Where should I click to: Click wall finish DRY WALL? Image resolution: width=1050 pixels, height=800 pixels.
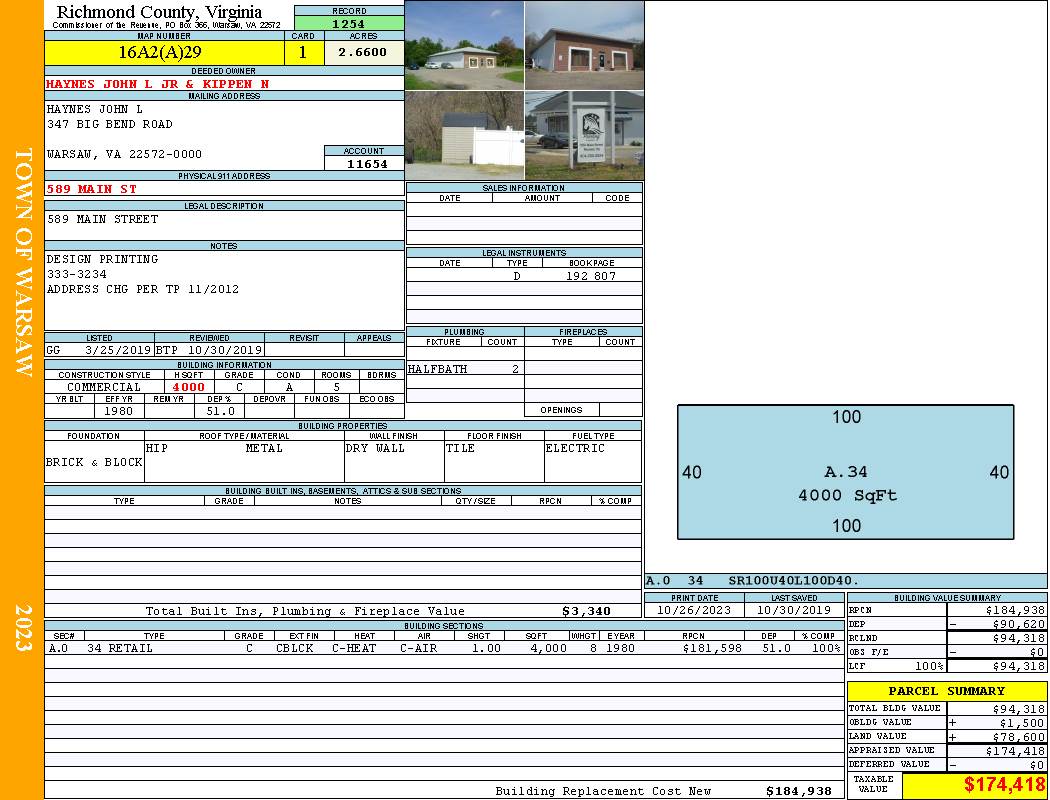(375, 449)
